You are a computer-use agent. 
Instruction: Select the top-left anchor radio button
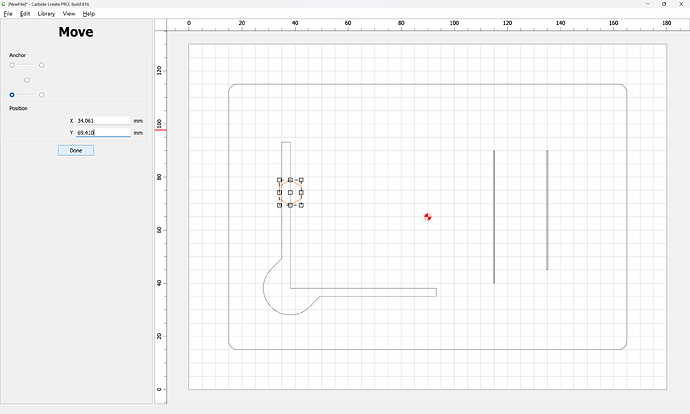tap(12, 65)
